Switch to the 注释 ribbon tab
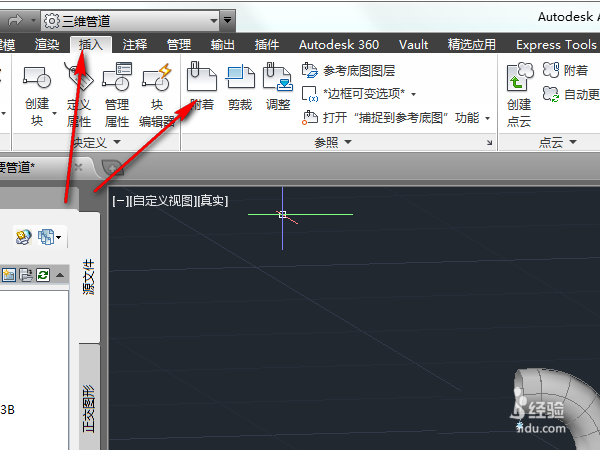Image resolution: width=600 pixels, height=450 pixels. 135,44
